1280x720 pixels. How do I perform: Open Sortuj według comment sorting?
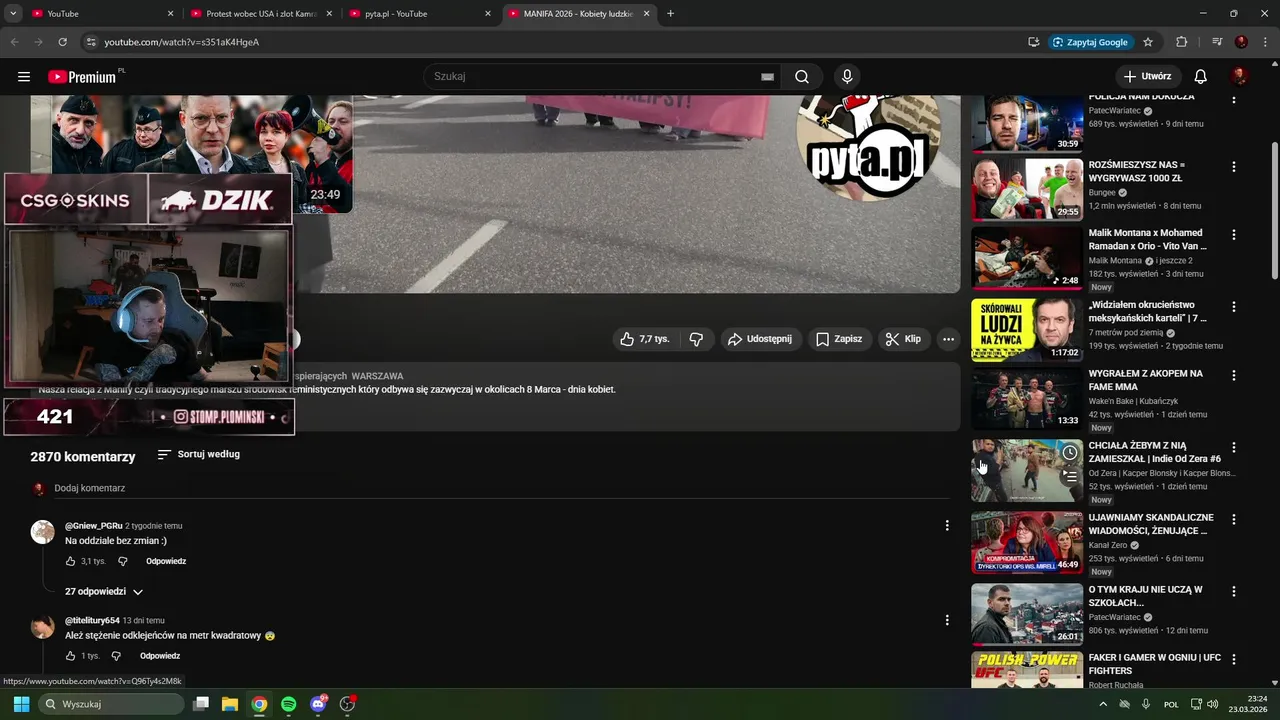199,454
